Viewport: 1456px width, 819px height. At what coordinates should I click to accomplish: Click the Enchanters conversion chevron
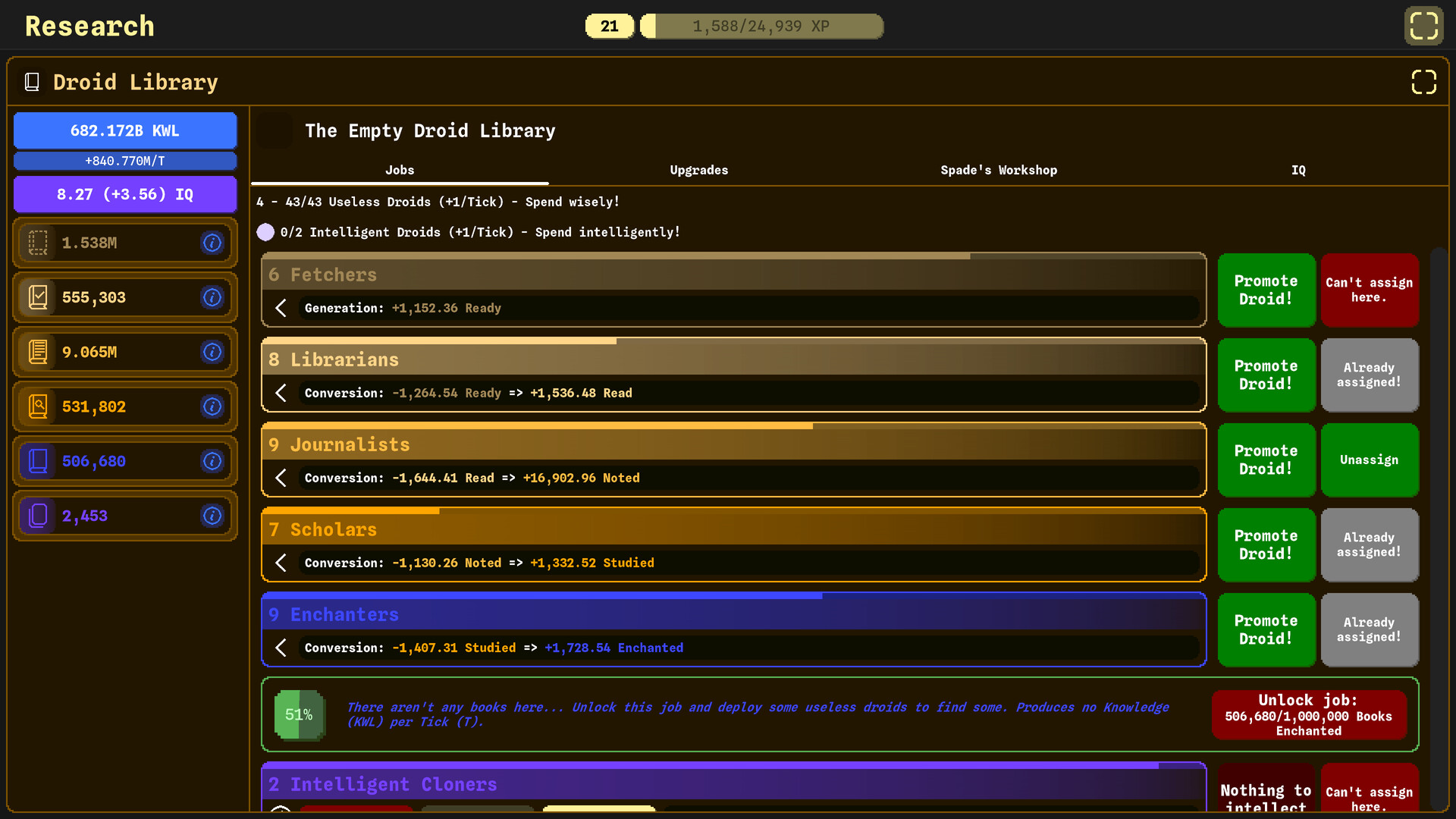[281, 648]
